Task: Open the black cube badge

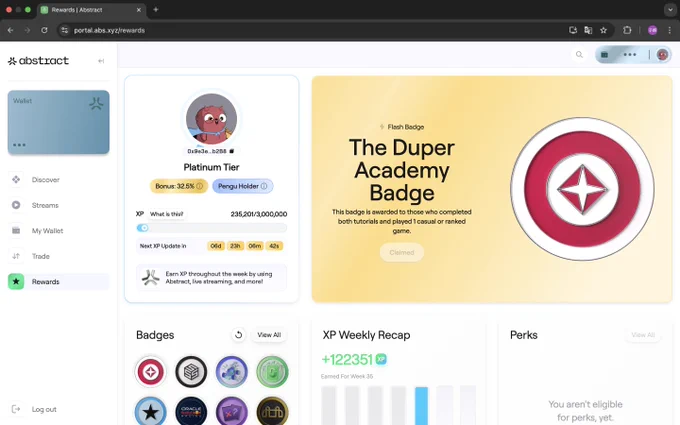Action: (x=191, y=372)
